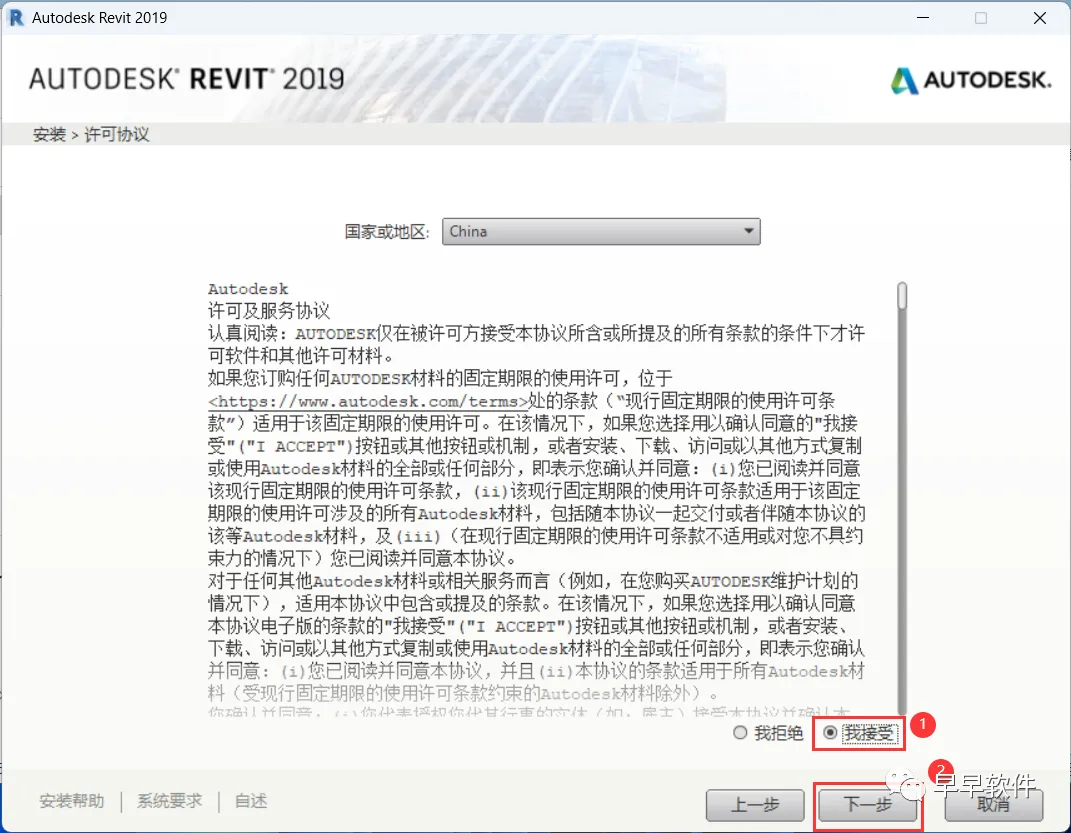
Task: Open the 安装帮助 installation help link
Action: pos(72,801)
